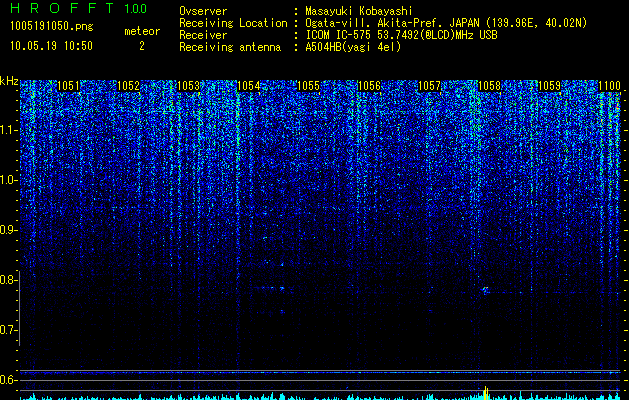
Task: Click the 1059 time marker
Action: click(x=549, y=86)
